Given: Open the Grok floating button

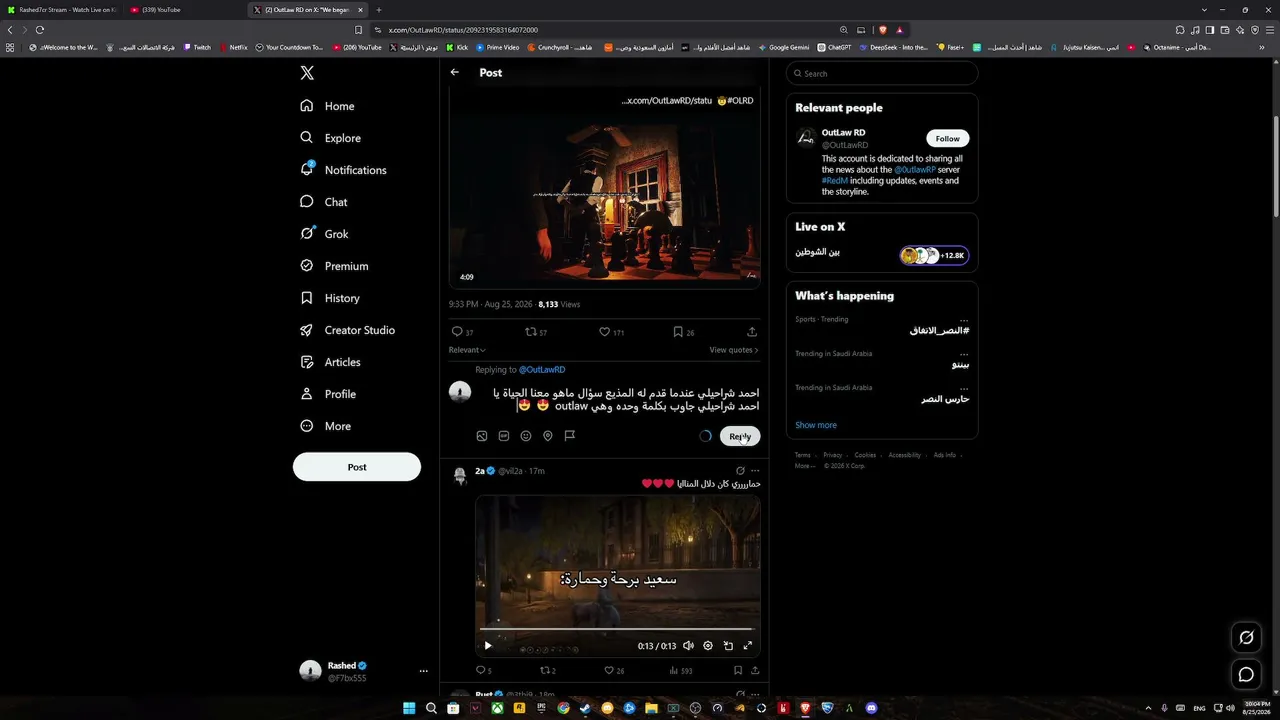Looking at the screenshot, I should 1246,637.
